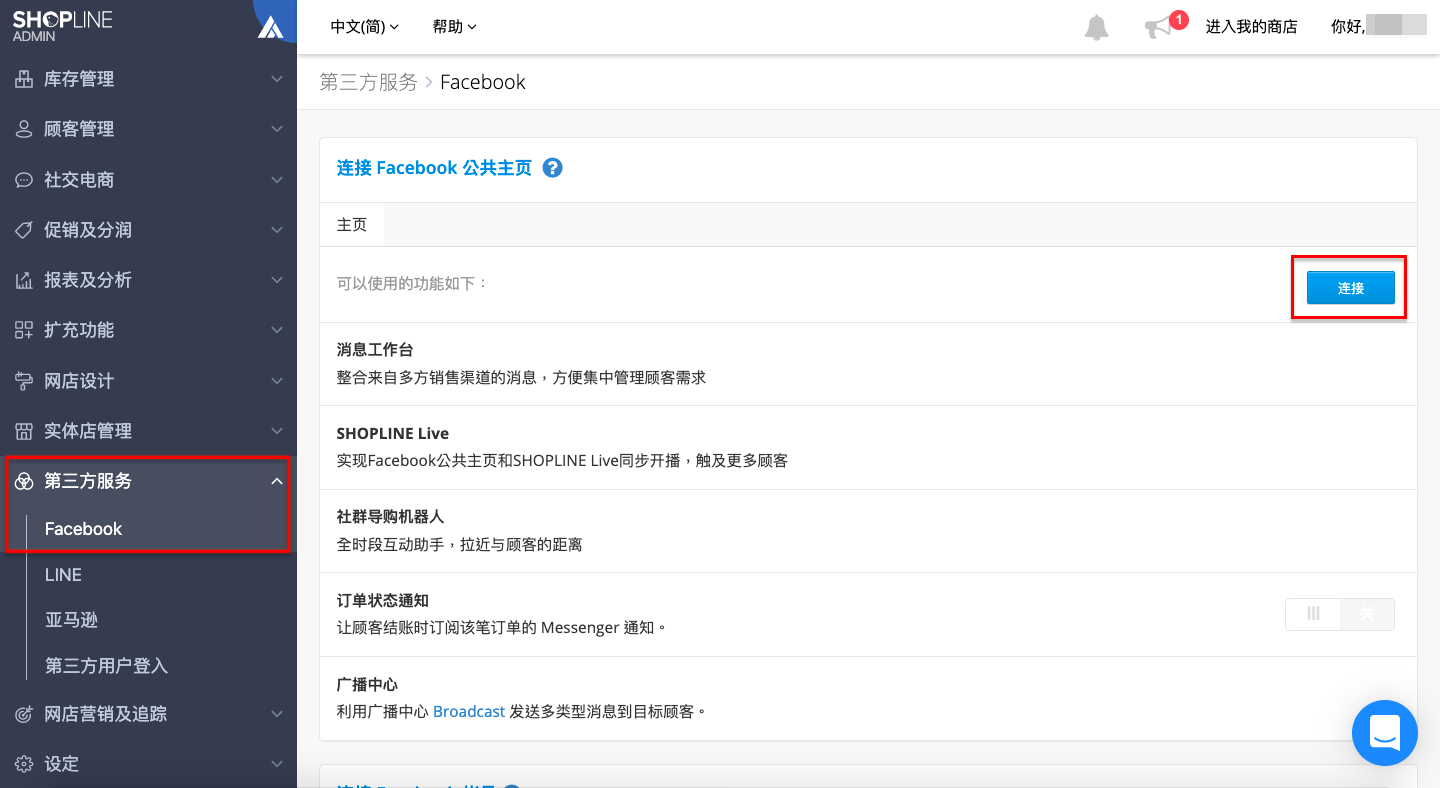Switch to the 主页 tab
This screenshot has height=788, width=1440.
tap(352, 225)
